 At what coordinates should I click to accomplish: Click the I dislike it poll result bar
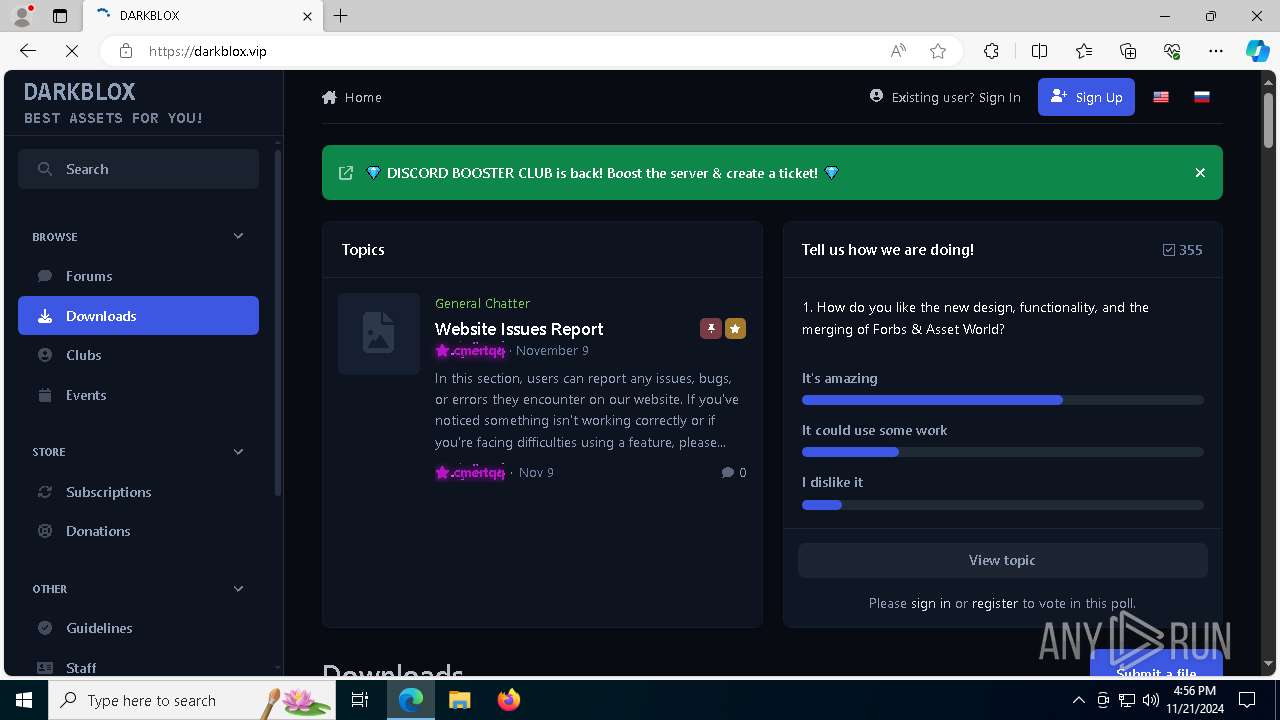1002,505
